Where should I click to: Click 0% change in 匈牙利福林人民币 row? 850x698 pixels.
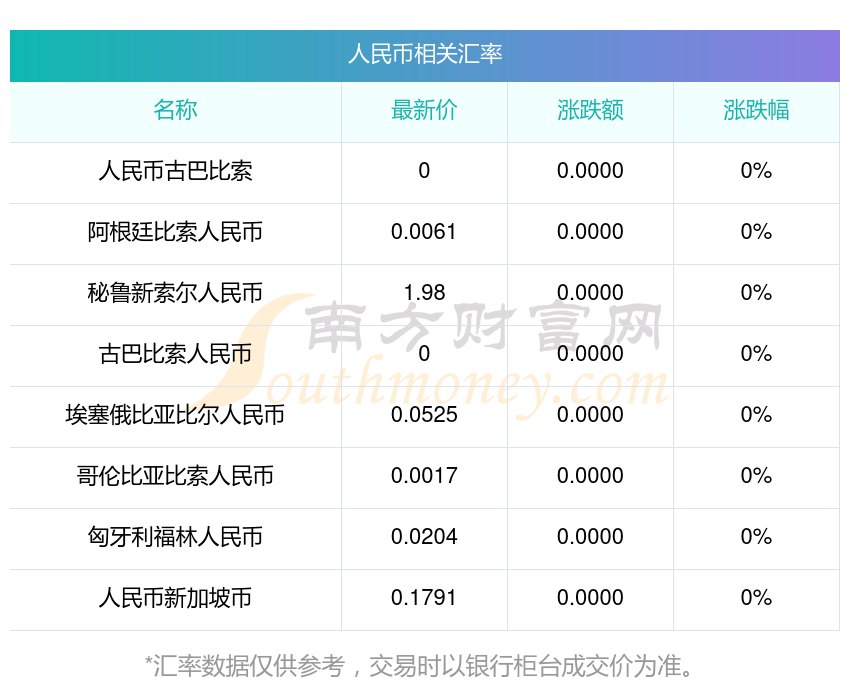[x=756, y=537]
